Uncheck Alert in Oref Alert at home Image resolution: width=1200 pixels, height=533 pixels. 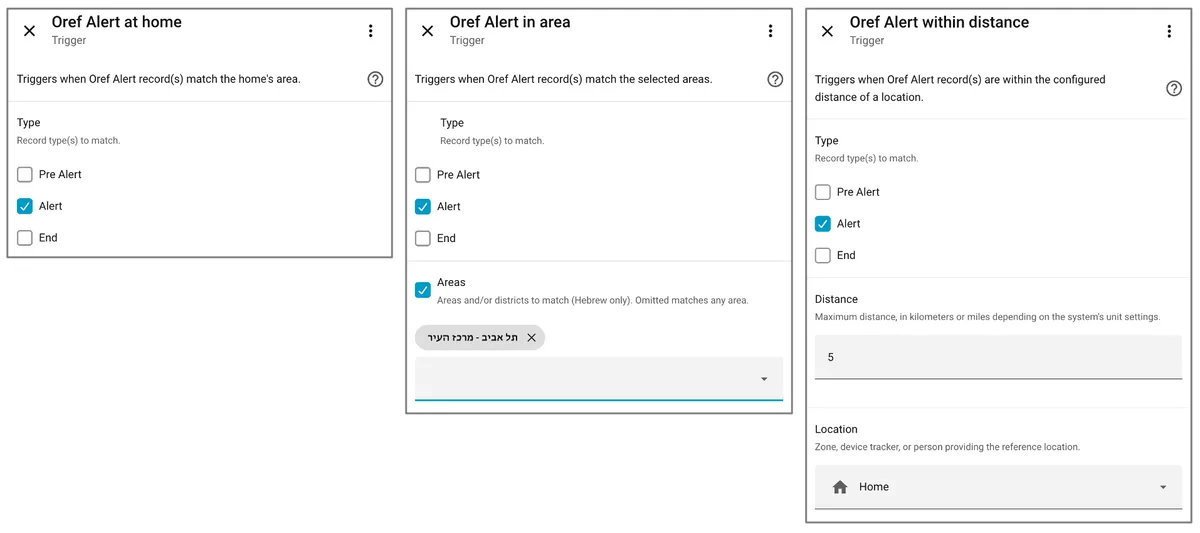(25, 206)
